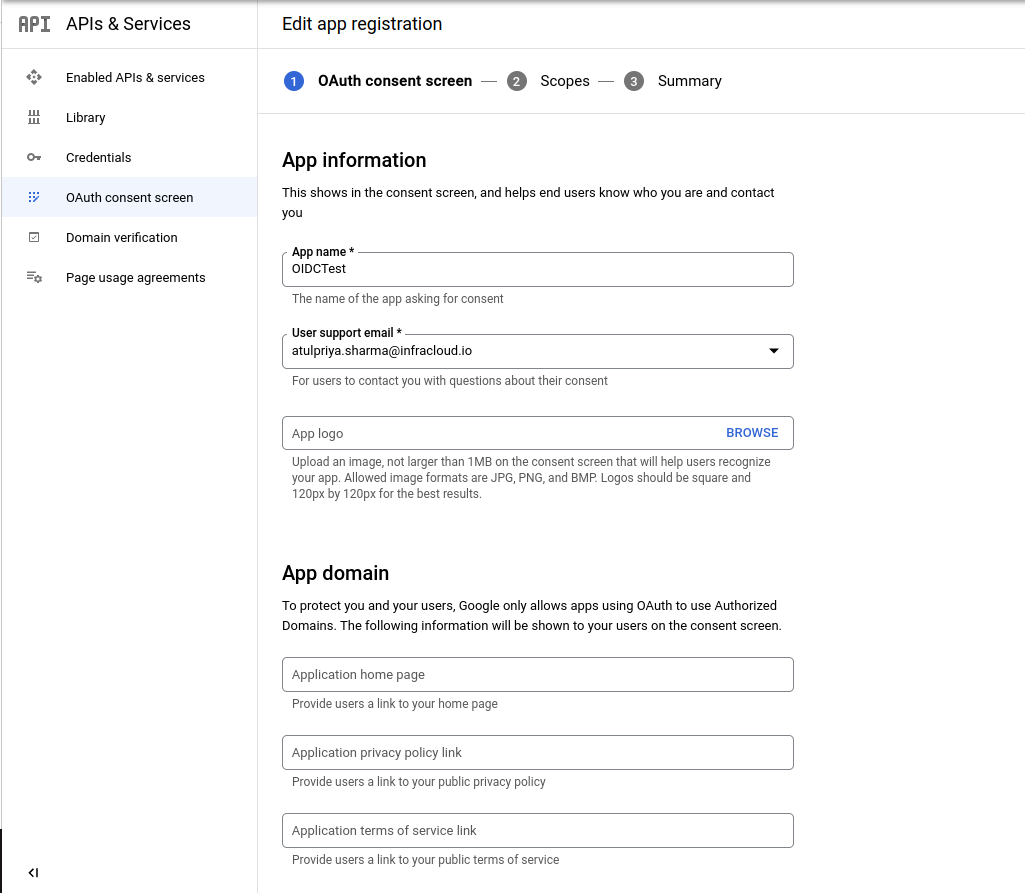1025x893 pixels.
Task: Open Enabled APIs & services
Action: point(129,78)
